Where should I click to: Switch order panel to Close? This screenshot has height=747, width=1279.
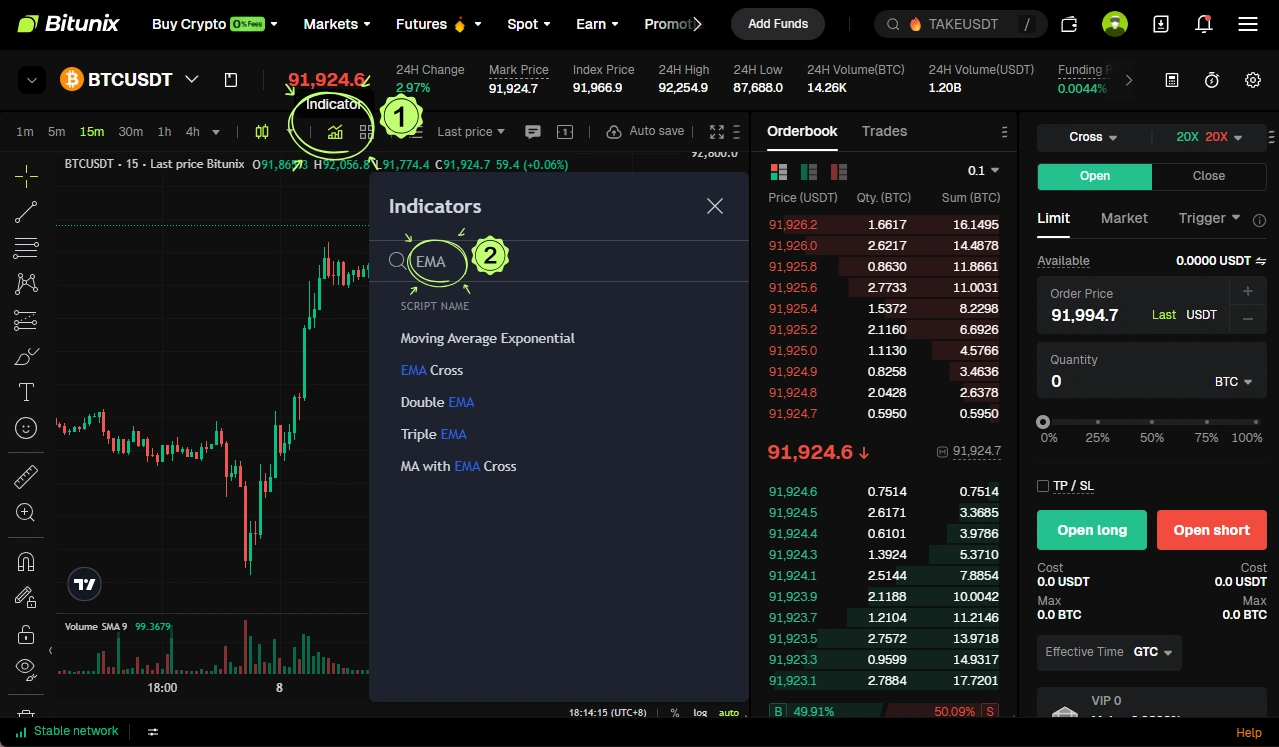[x=1208, y=176]
